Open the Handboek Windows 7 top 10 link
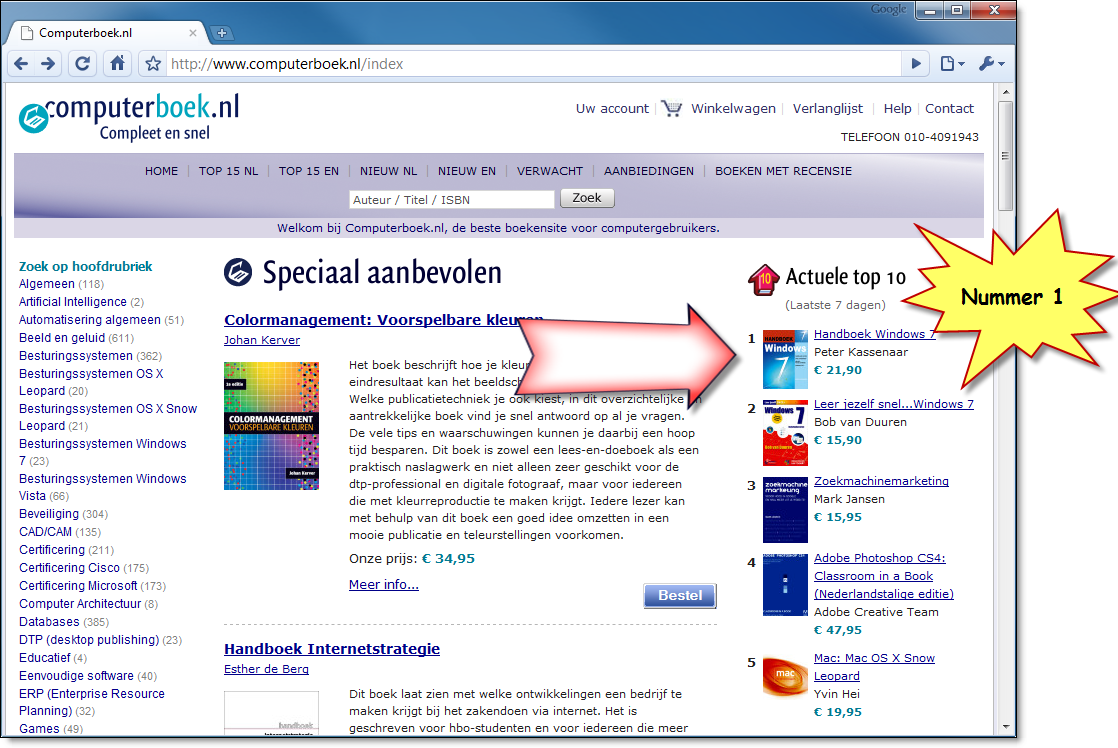The width and height of the screenshot is (1118, 748). 874,334
